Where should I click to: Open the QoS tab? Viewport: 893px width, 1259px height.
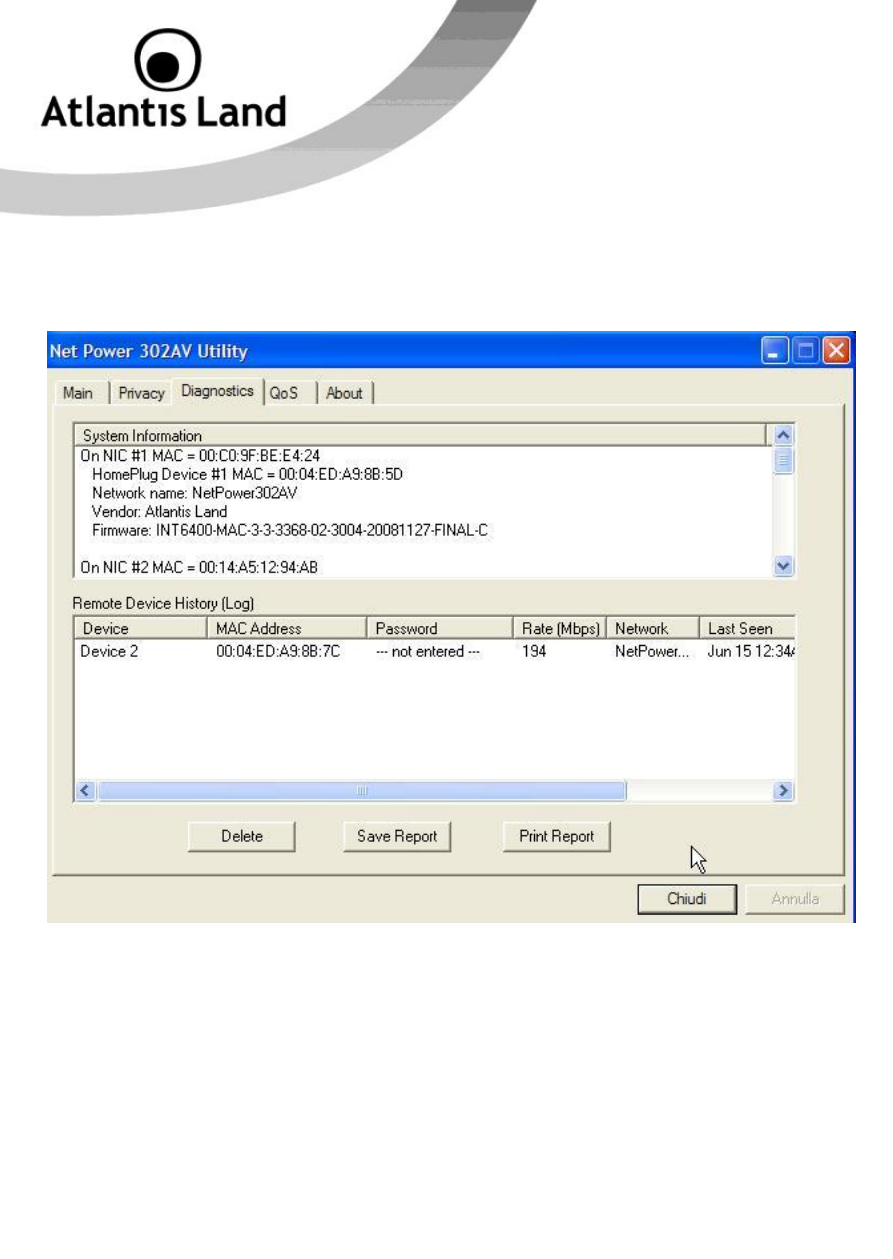[x=284, y=393]
